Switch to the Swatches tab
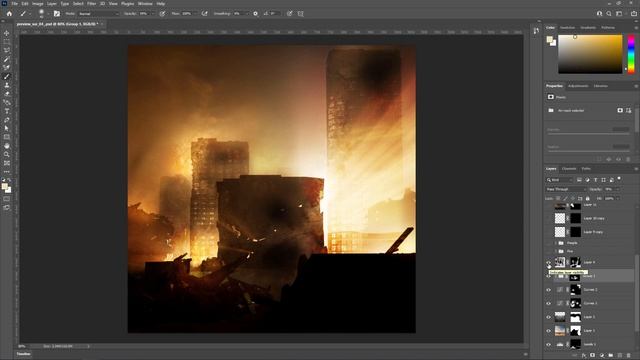Viewport: 640px width, 360px height. (567, 27)
